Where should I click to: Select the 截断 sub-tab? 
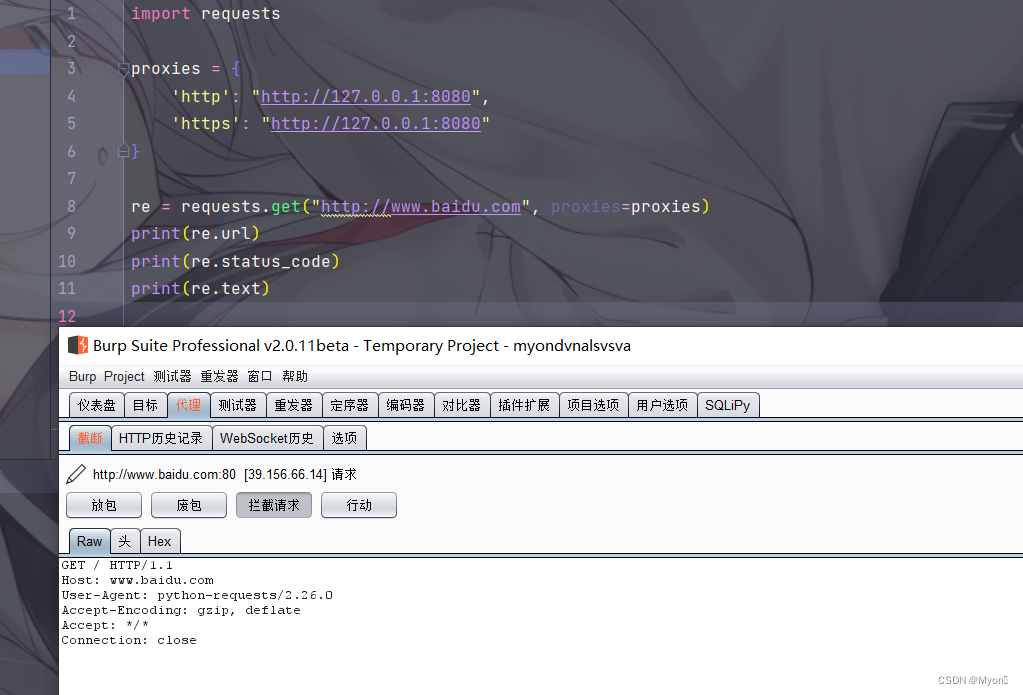(x=90, y=438)
